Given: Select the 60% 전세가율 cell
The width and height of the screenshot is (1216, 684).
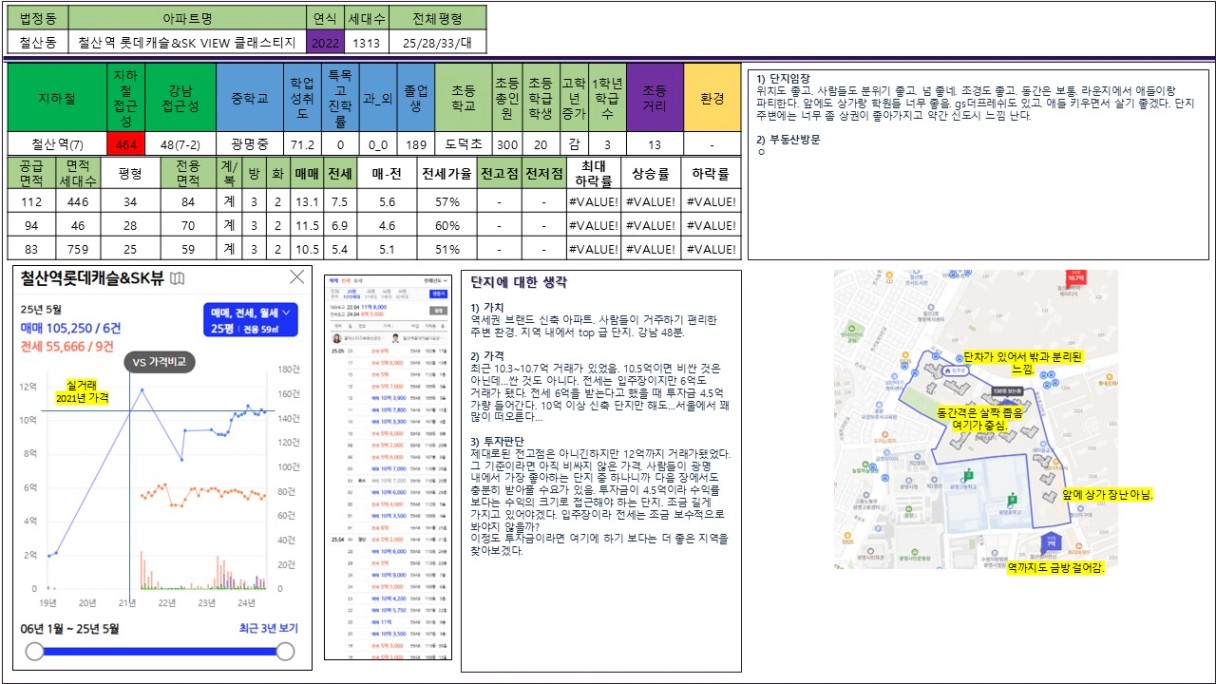Looking at the screenshot, I should (446, 225).
